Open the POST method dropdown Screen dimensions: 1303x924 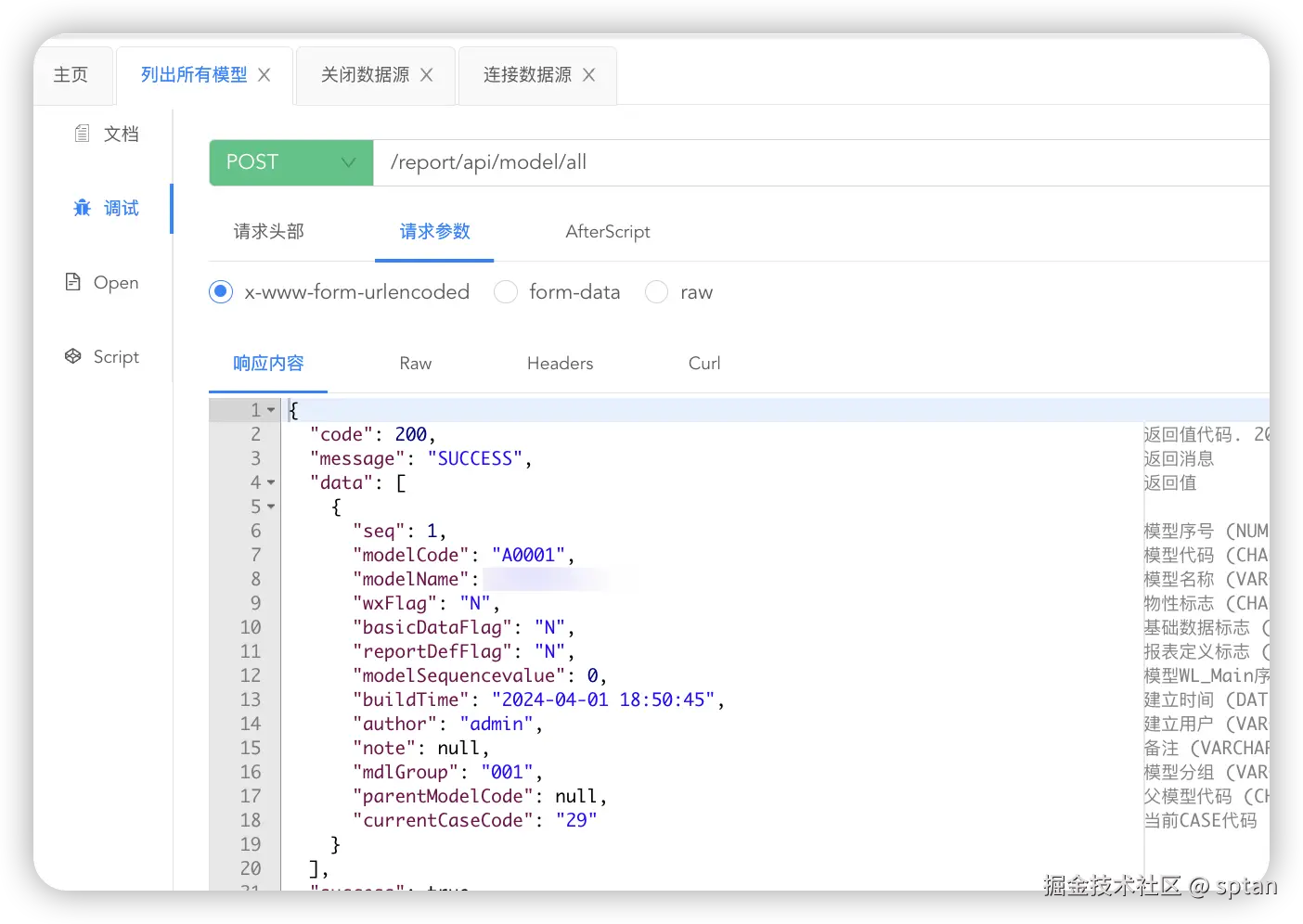[x=291, y=162]
